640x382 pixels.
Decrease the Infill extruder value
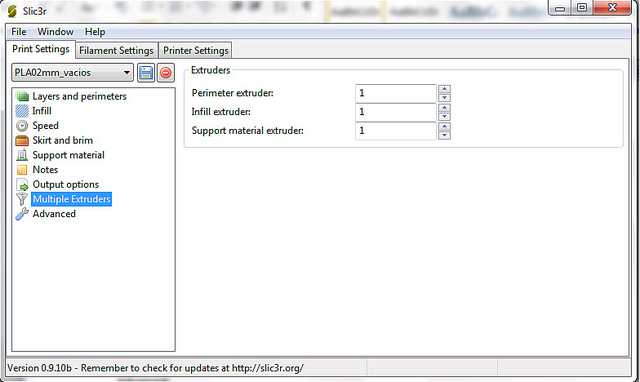tap(444, 116)
